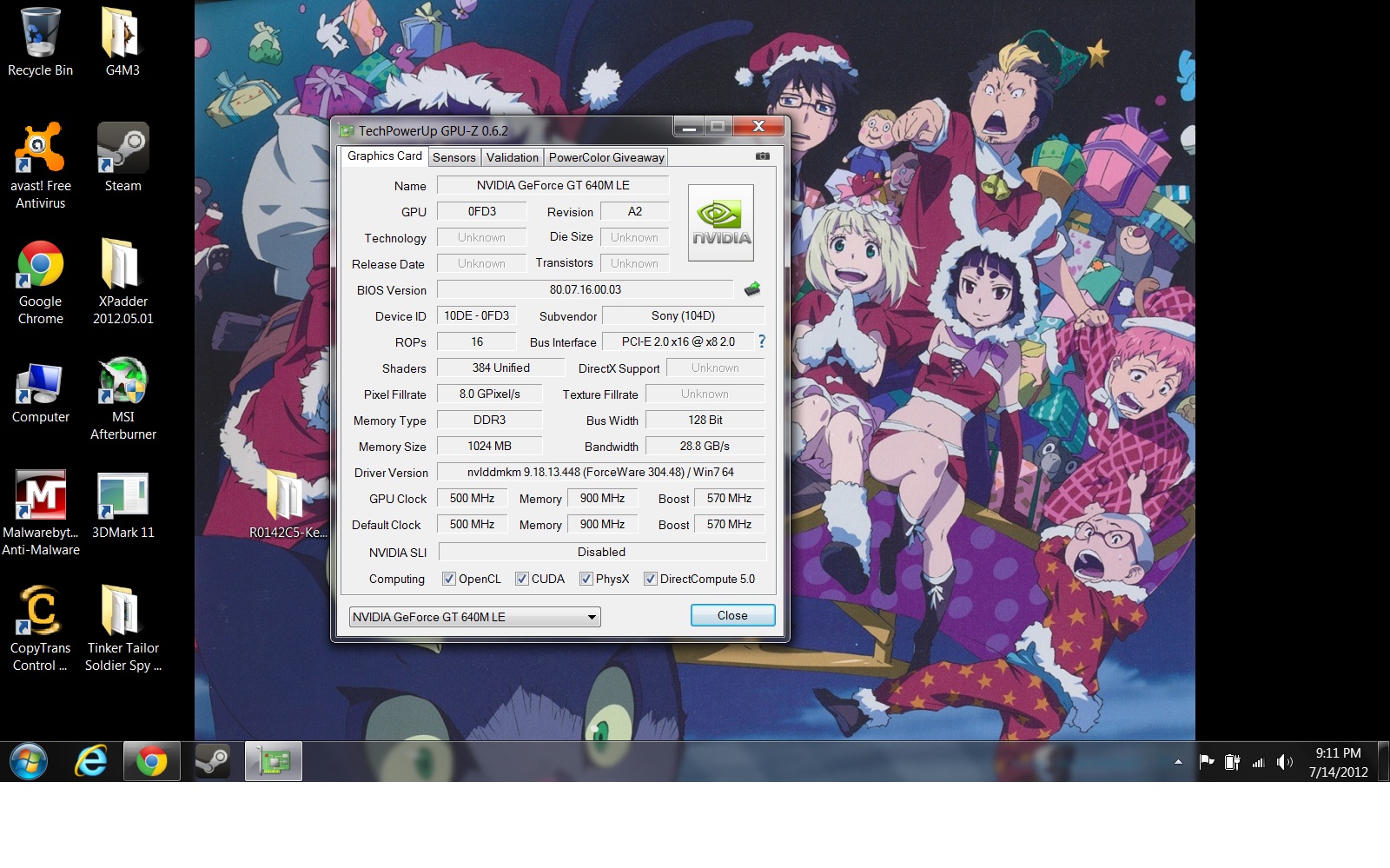Click the Bandwidth field 28.8 GB/s
This screenshot has width=1390, height=868.
click(705, 446)
